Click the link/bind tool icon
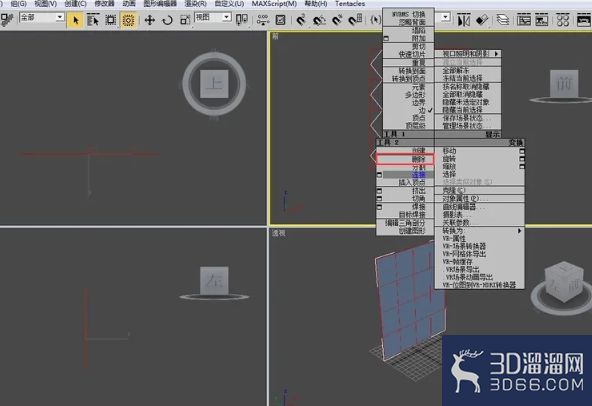The image size is (592, 406). click(6, 20)
